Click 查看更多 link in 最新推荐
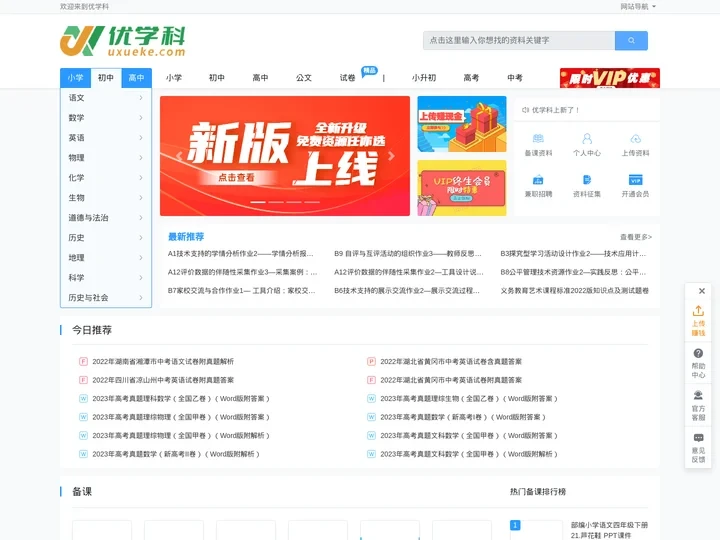The image size is (720, 540). pos(636,237)
